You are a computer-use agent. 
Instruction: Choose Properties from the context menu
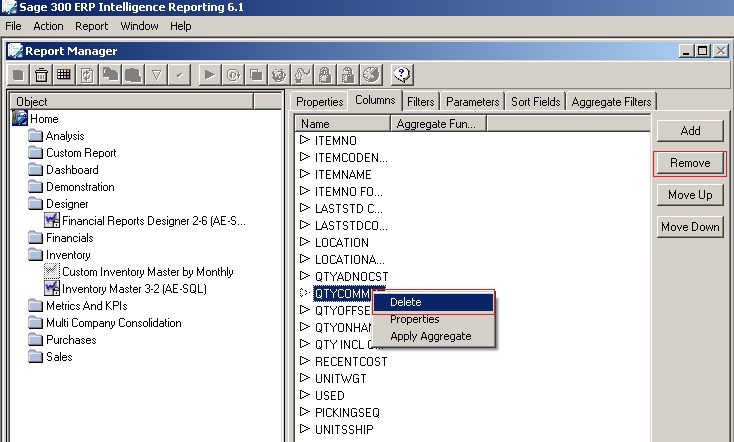pos(433,319)
